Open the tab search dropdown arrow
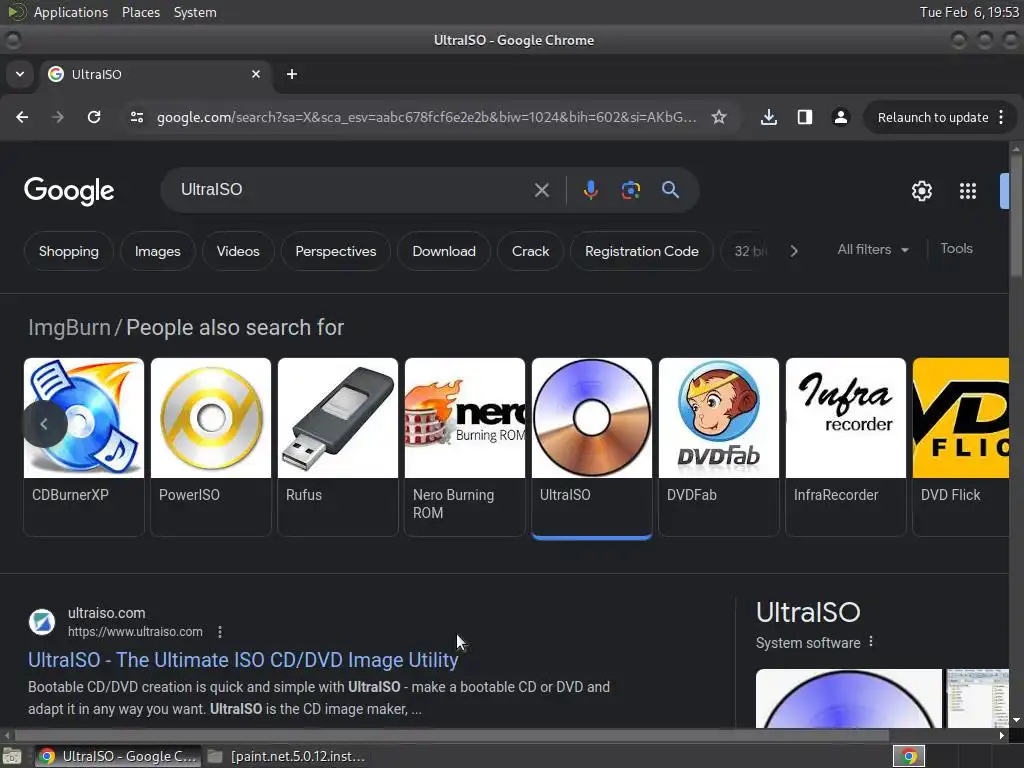The image size is (1024, 768). [20, 74]
